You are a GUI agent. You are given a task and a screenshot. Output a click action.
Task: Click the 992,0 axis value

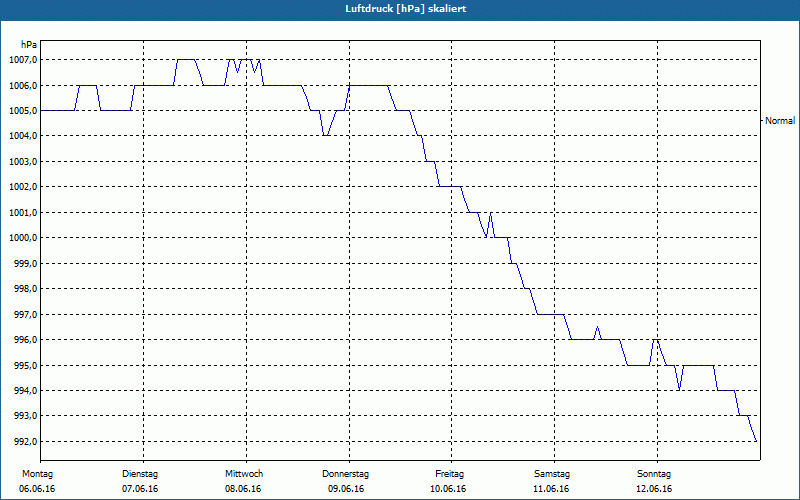click(25, 442)
